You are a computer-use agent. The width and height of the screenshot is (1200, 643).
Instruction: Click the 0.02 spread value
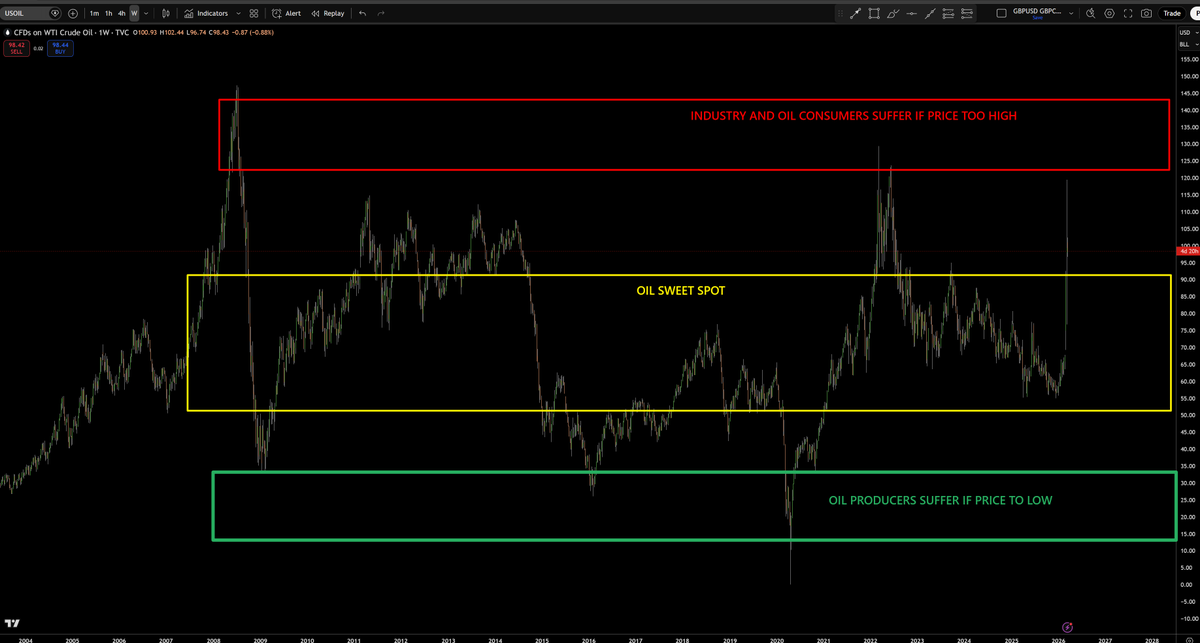tap(38, 47)
